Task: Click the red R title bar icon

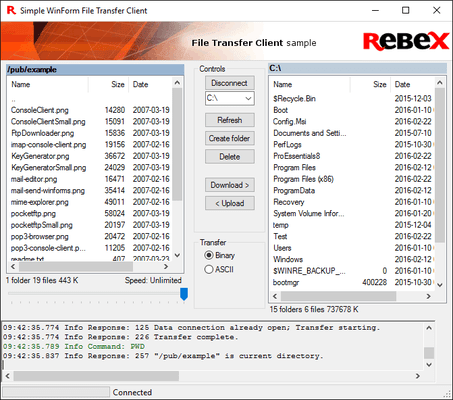Action: [x=11, y=11]
